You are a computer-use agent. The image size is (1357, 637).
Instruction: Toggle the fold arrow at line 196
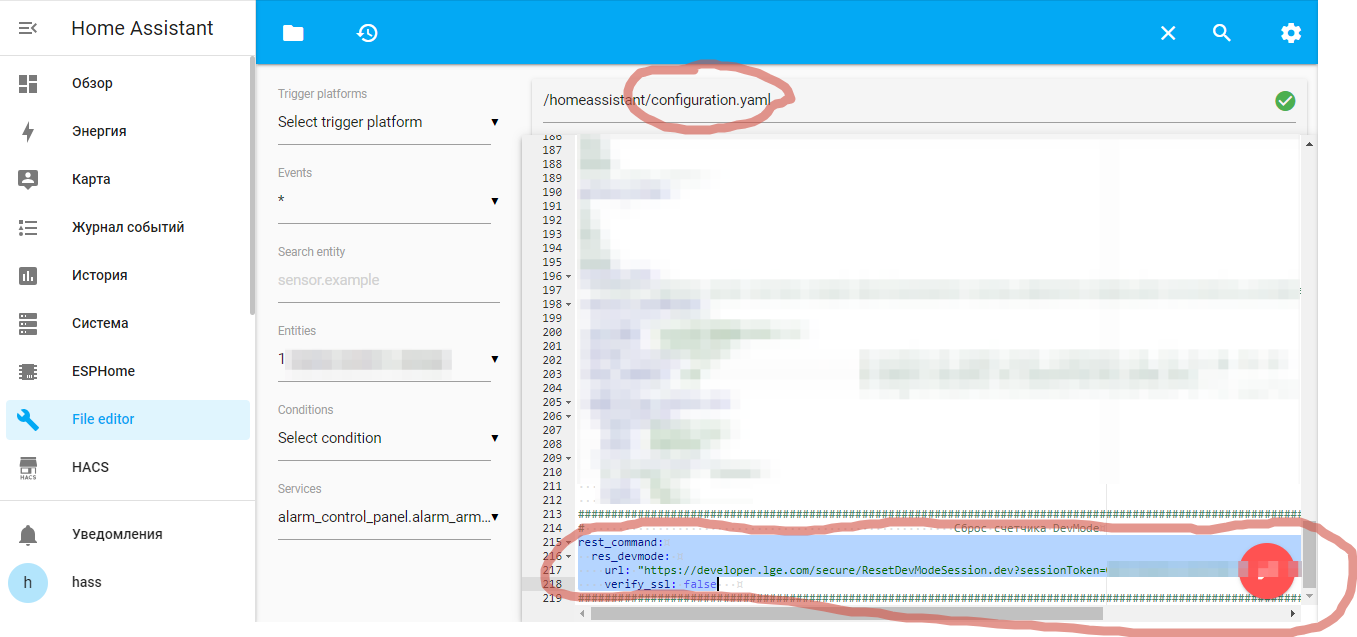[569, 276]
